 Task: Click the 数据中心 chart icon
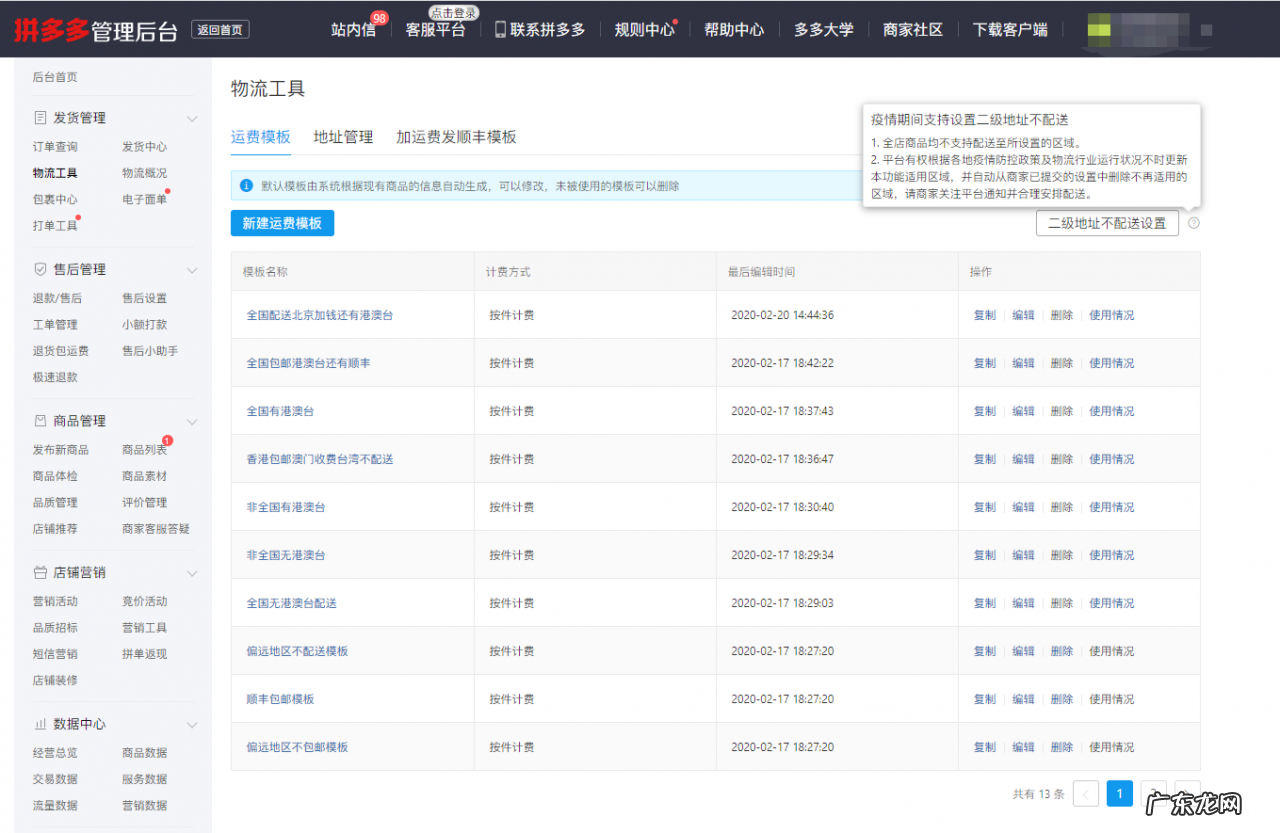tap(40, 724)
